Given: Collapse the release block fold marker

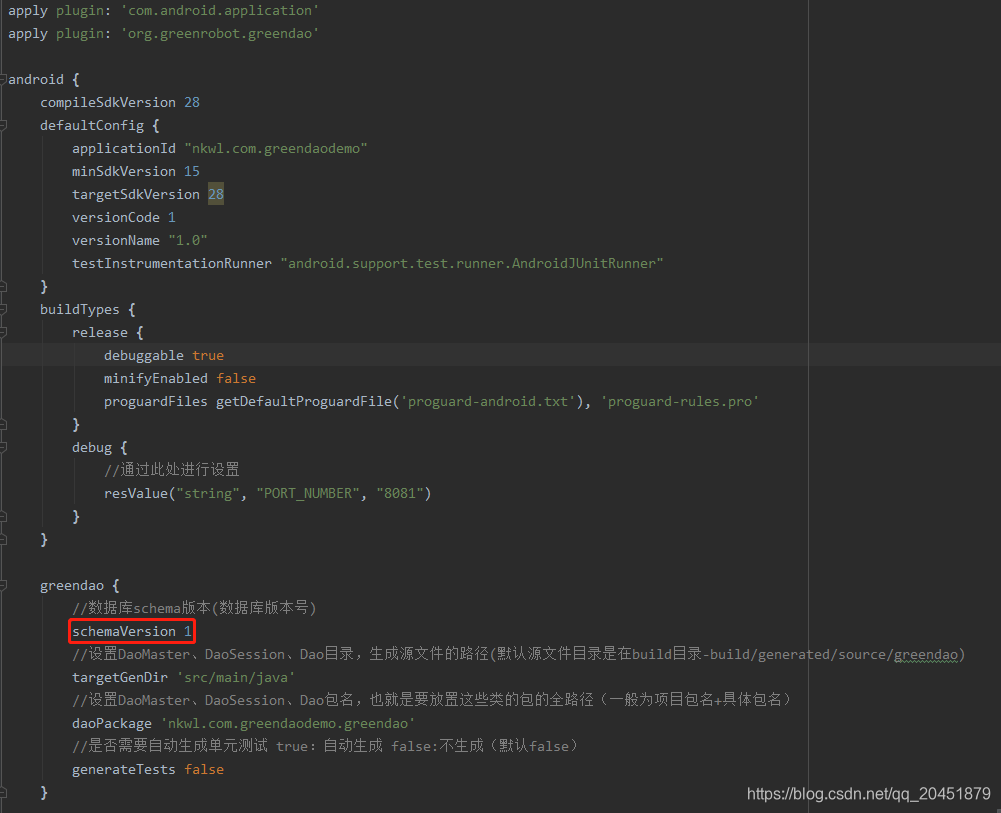Looking at the screenshot, I should (x=3, y=332).
